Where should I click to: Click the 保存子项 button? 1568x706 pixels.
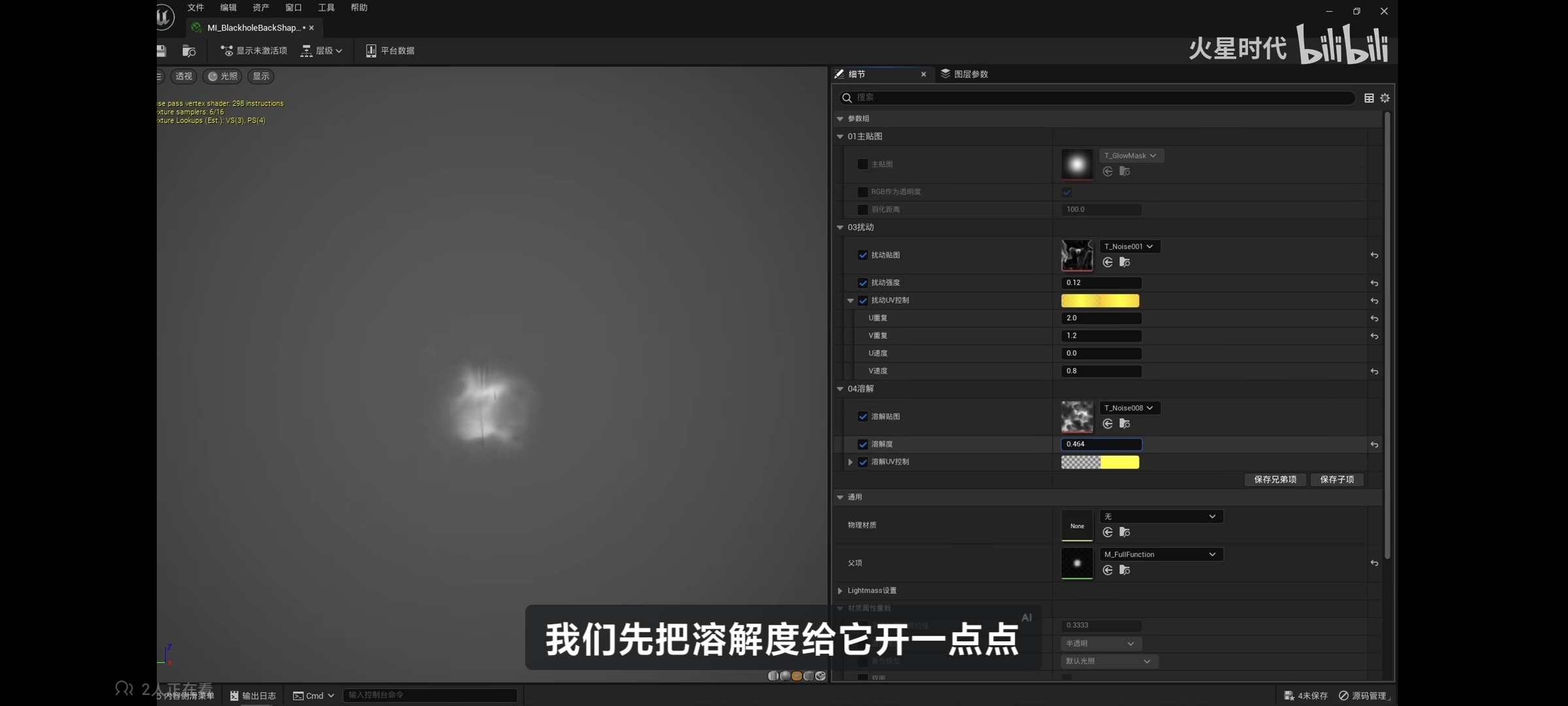coord(1337,479)
